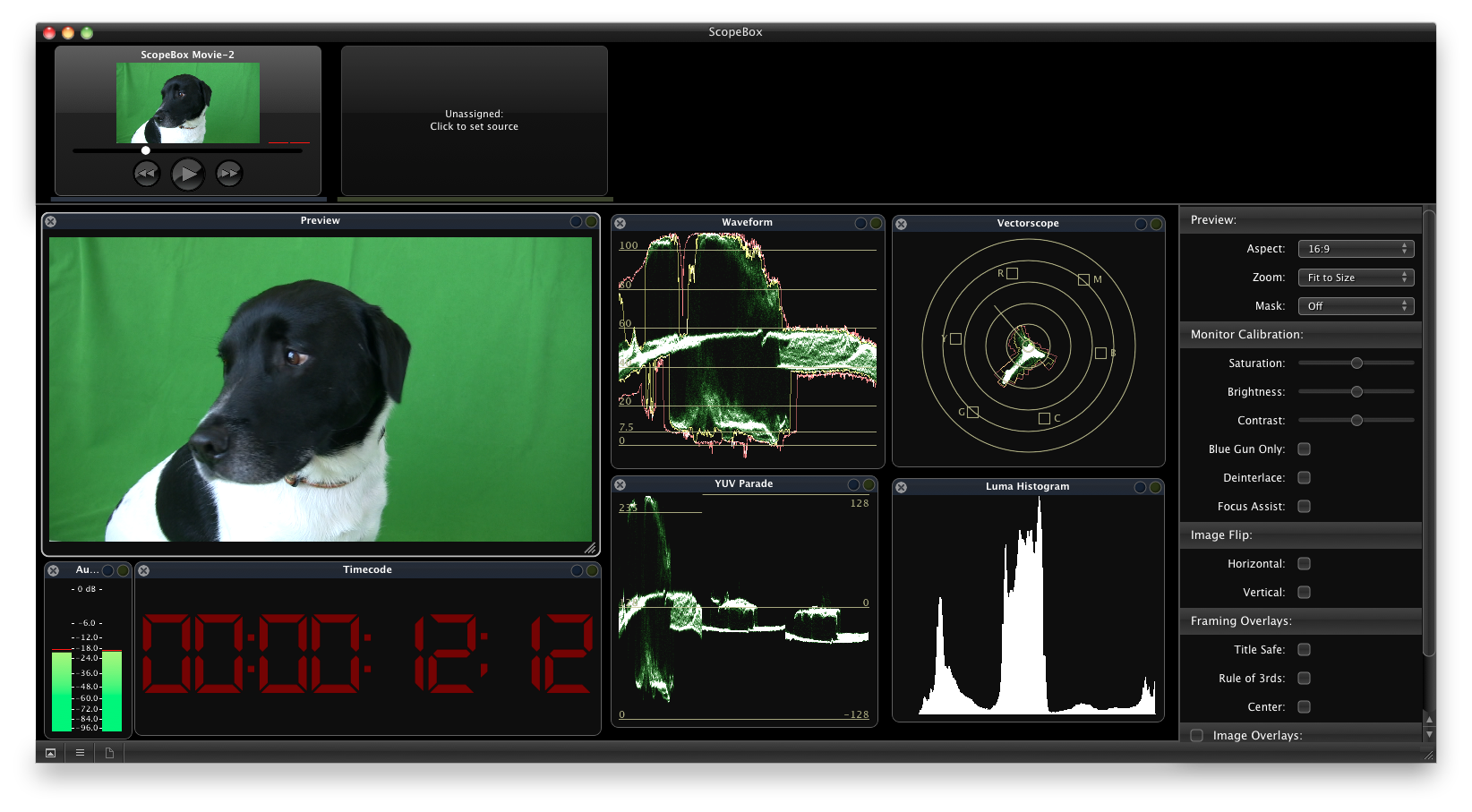Screen dimensions: 1472x812
Task: Rewind the ScopeBox Movie-2 source
Action: (147, 173)
